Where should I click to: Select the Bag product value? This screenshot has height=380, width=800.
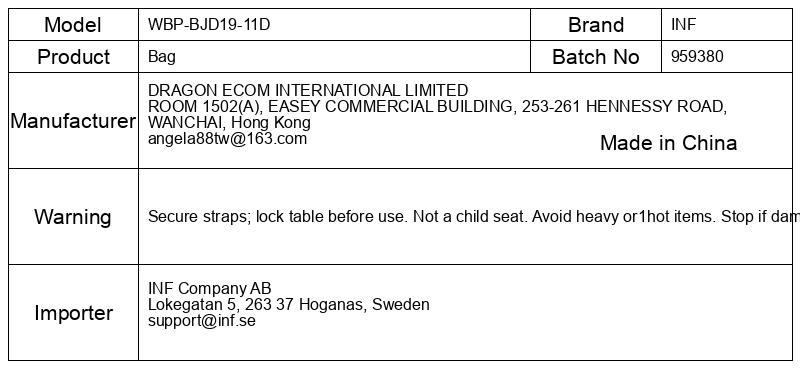162,57
